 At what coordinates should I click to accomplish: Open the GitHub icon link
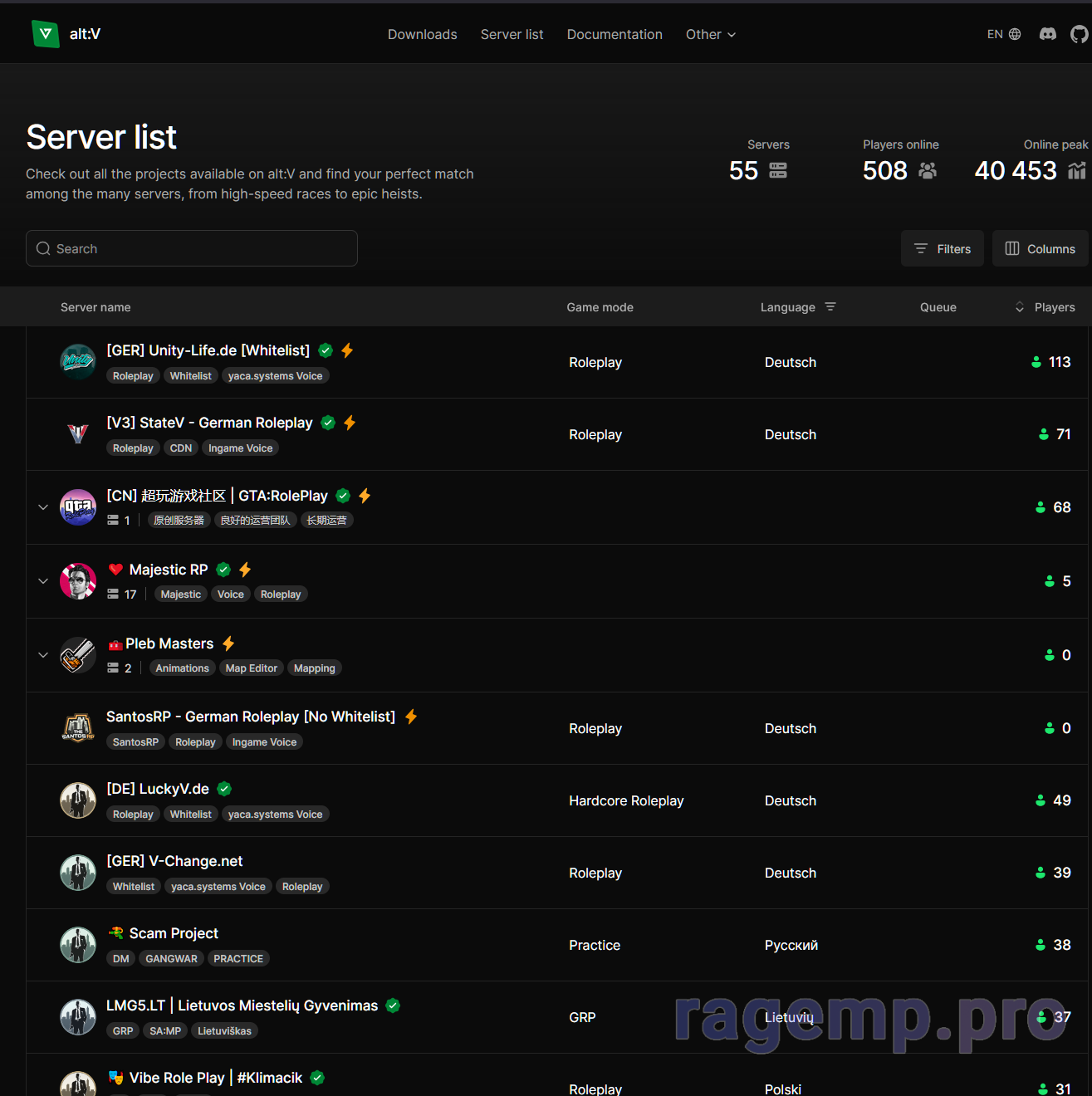click(1079, 34)
